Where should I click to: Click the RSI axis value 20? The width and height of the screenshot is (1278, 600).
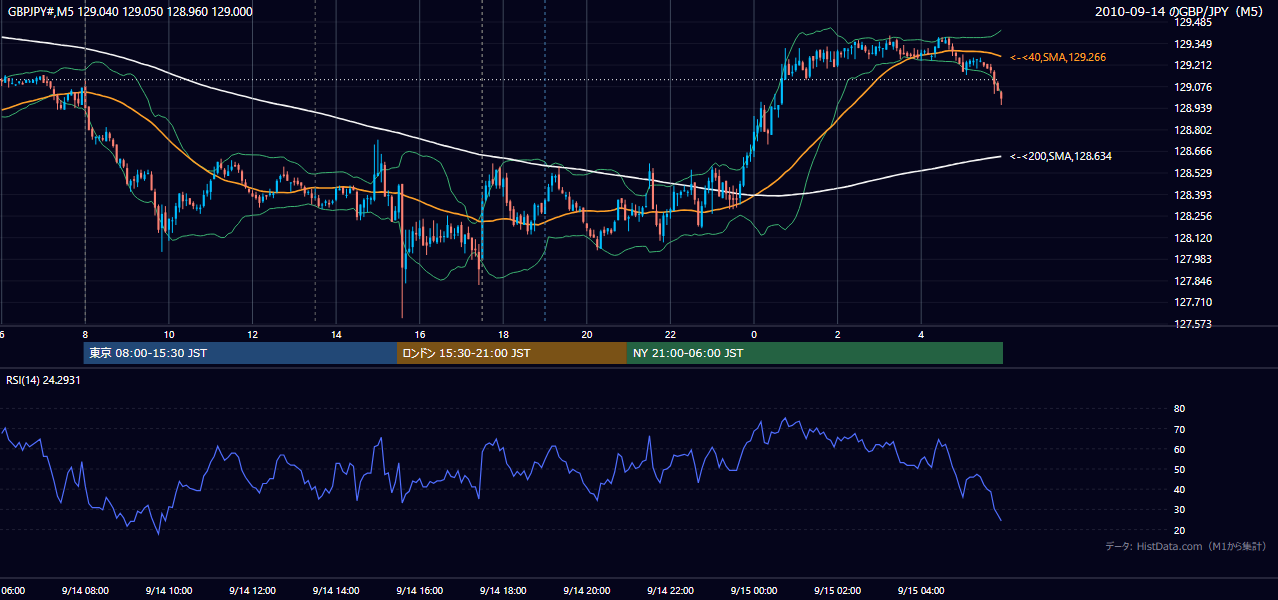(1179, 530)
